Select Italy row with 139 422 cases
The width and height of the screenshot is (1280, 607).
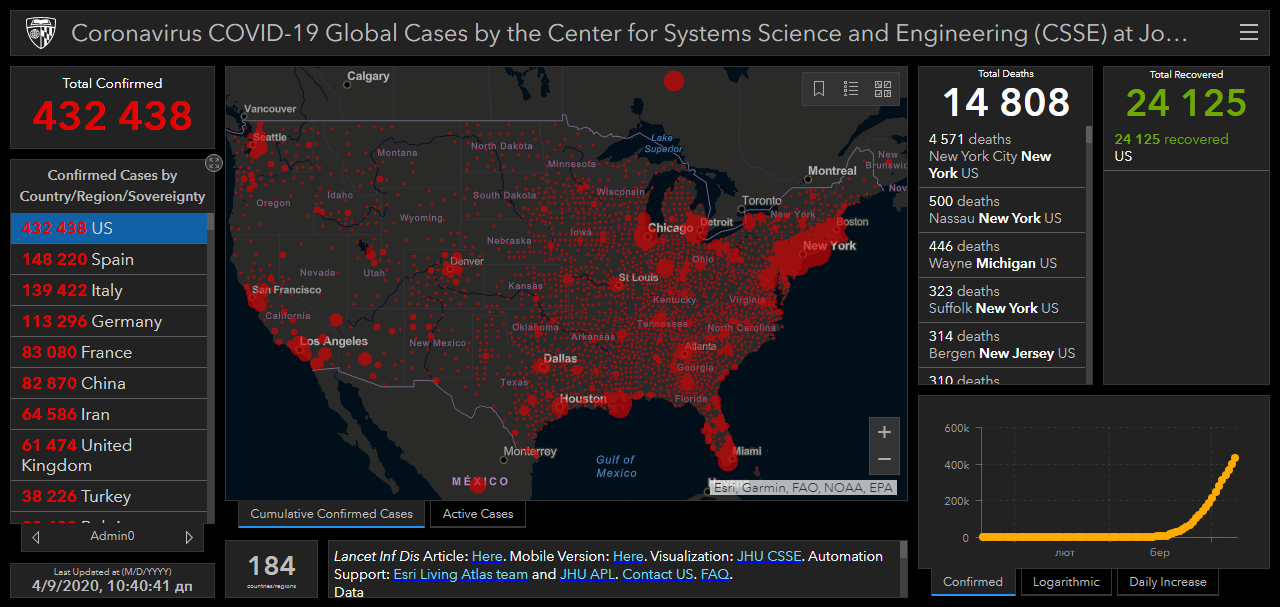[109, 290]
